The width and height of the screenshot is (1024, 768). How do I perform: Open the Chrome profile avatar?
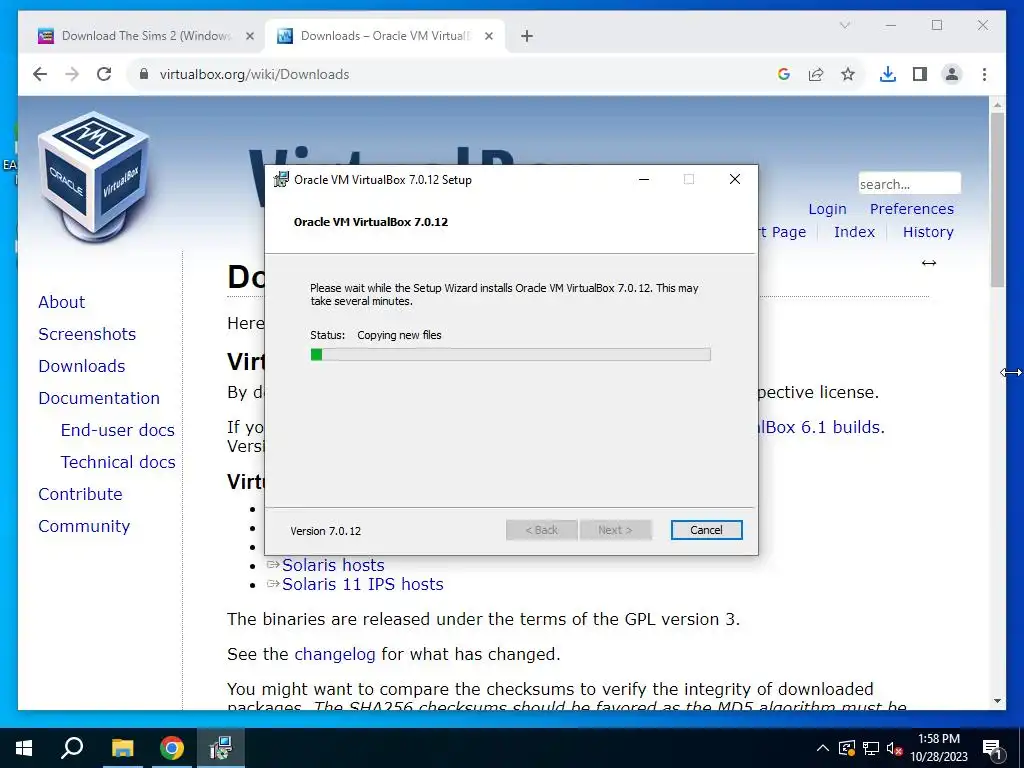(952, 74)
